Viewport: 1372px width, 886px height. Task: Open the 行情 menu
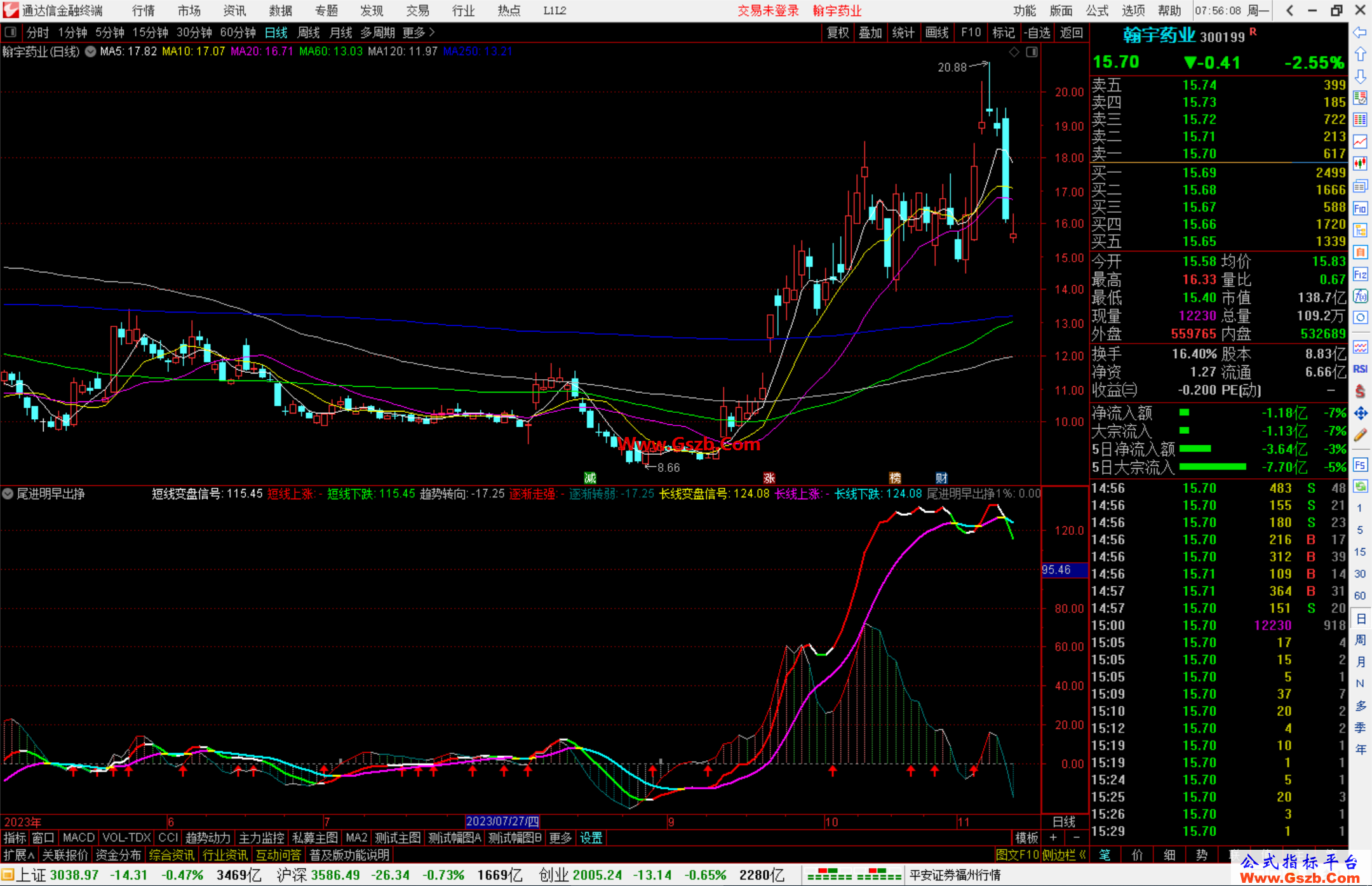[144, 11]
